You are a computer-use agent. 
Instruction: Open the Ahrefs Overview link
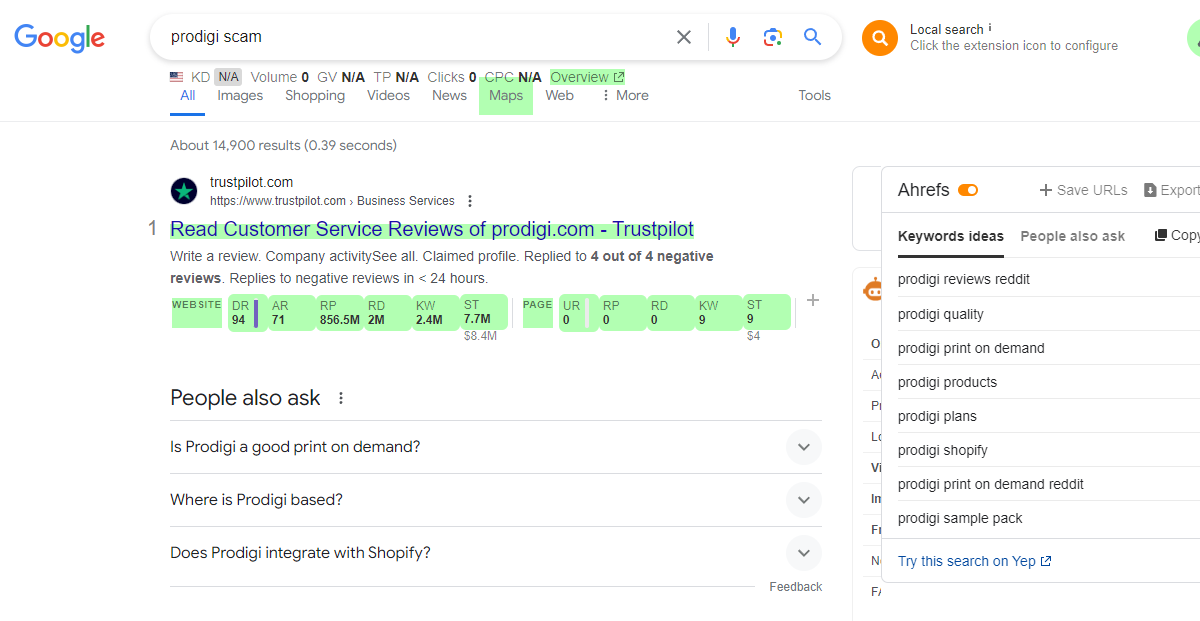[x=587, y=77]
